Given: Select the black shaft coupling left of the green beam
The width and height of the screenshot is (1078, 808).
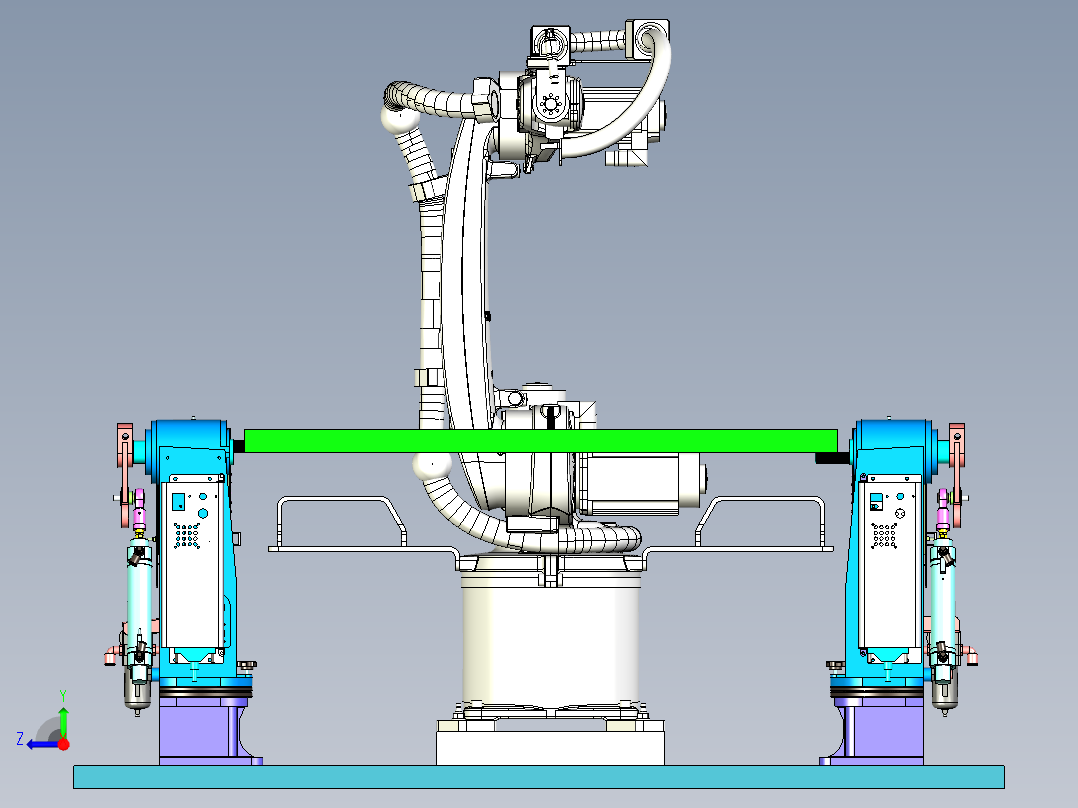Looking at the screenshot, I should (239, 446).
